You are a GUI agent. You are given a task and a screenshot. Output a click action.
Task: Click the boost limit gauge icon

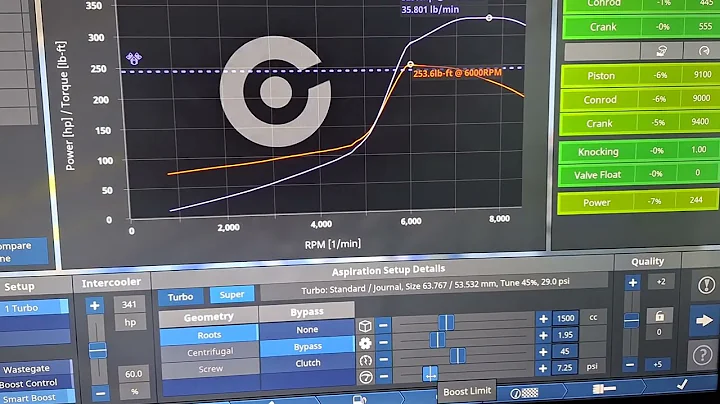(366, 377)
